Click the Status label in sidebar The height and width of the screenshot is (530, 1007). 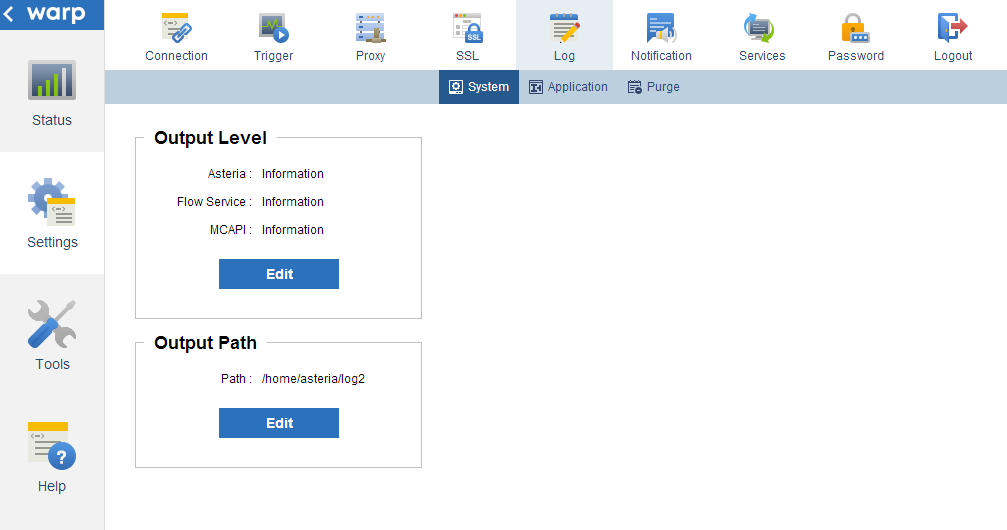52,120
